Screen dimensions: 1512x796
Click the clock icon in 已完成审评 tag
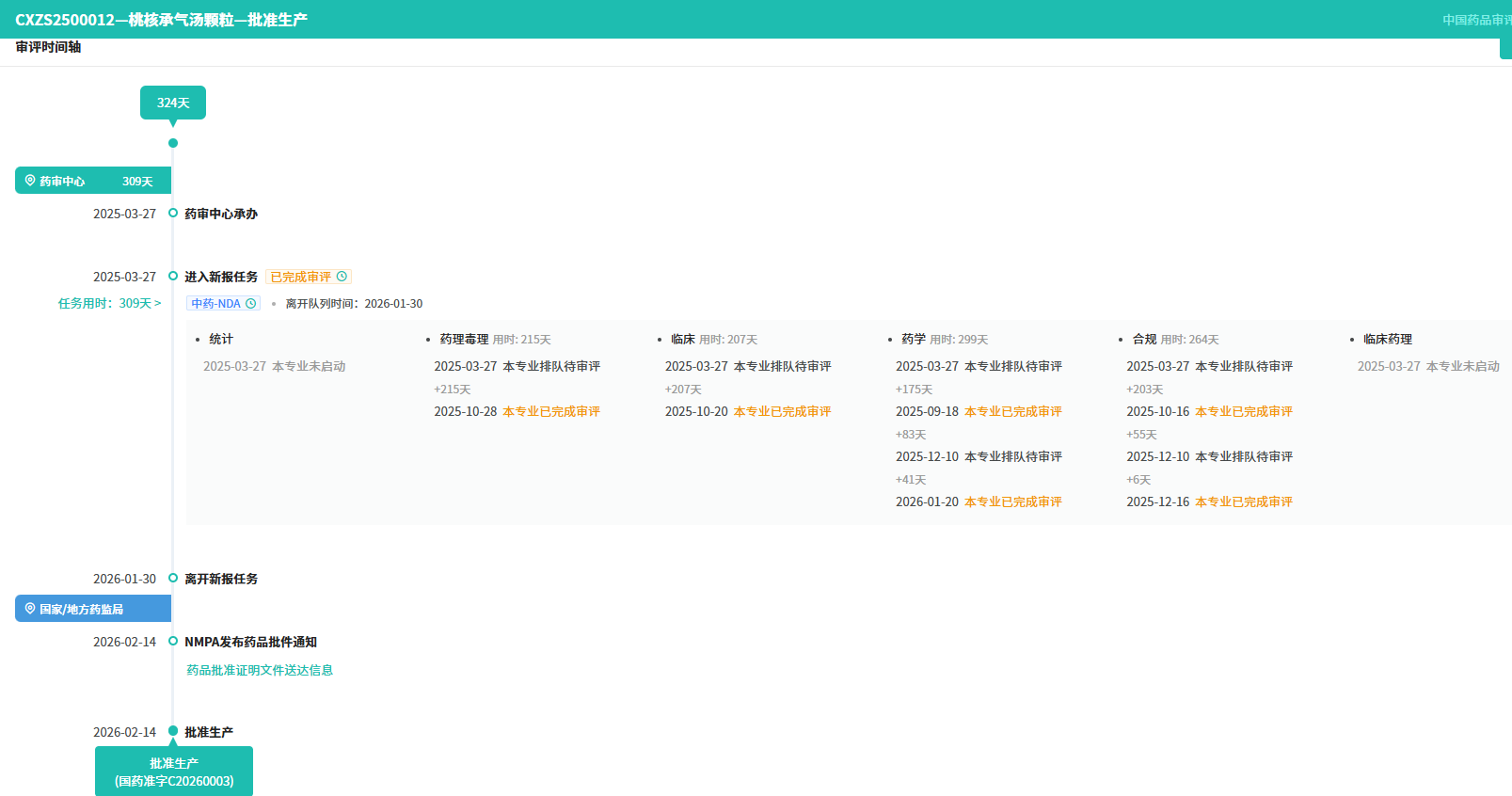coord(342,277)
